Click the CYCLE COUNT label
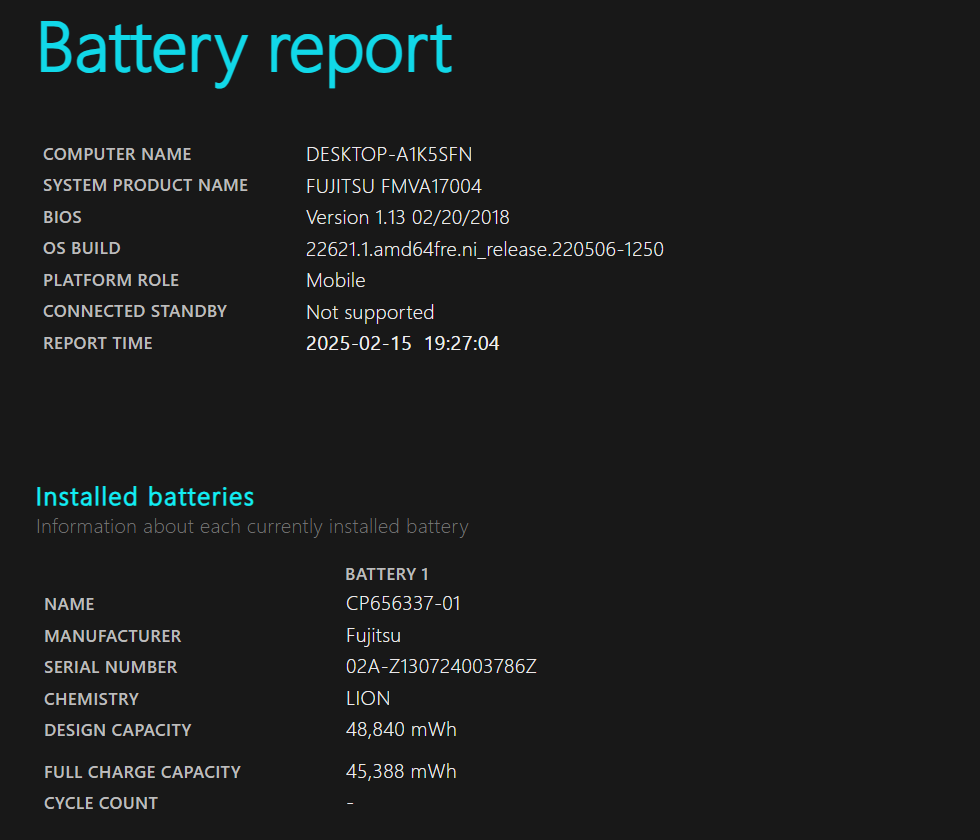 [101, 803]
